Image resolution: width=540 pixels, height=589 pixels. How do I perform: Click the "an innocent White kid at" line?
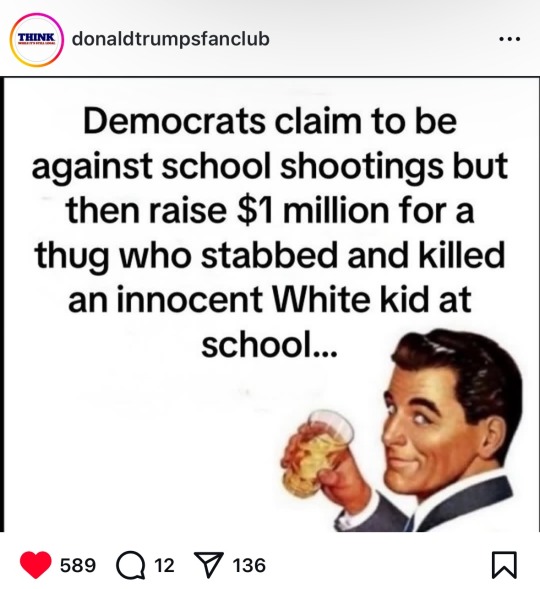pyautogui.click(x=269, y=299)
